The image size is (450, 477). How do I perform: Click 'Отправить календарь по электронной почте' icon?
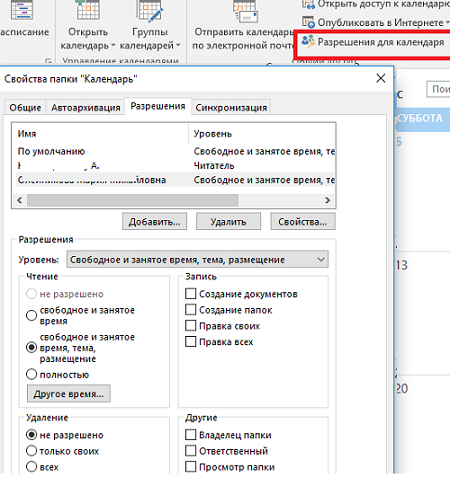pos(245,12)
